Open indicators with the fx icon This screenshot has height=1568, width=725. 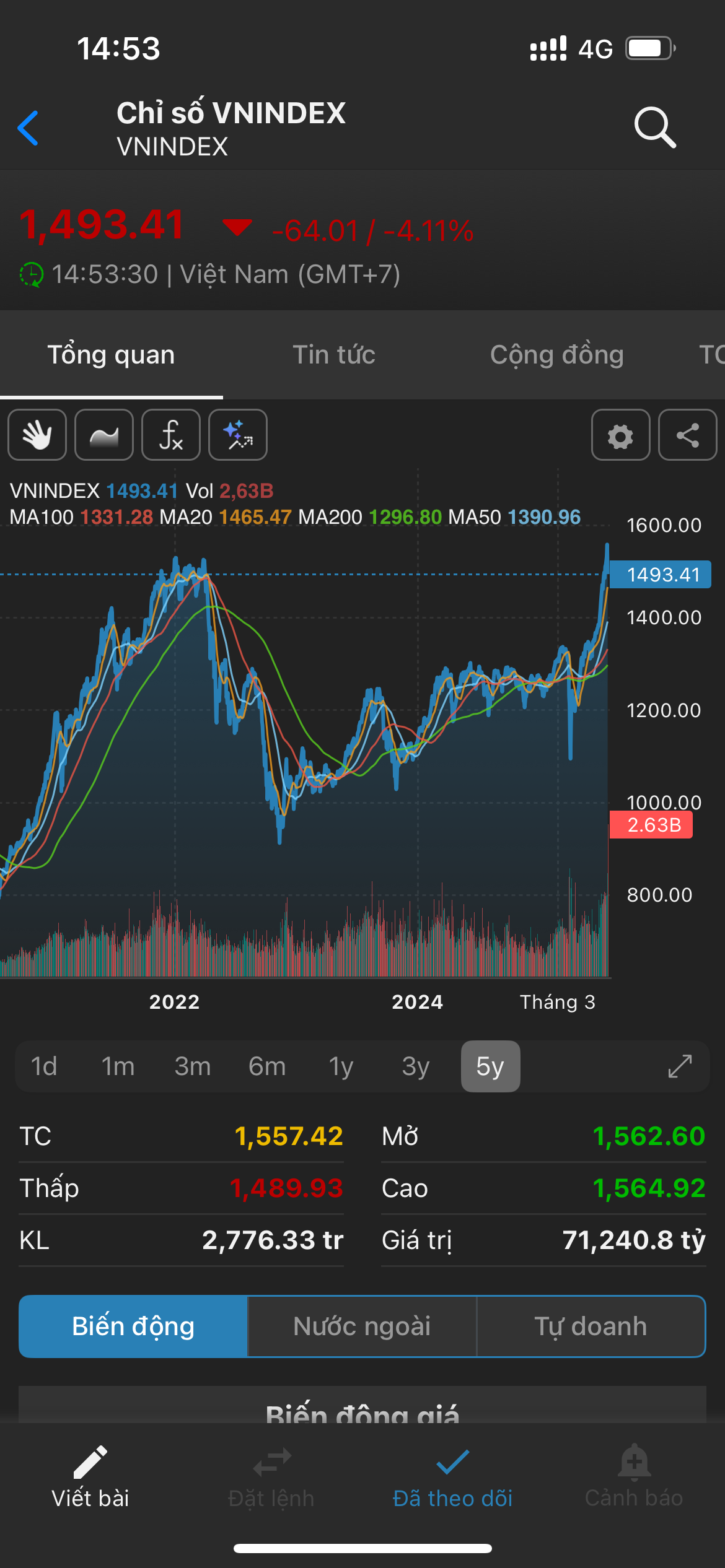point(171,435)
